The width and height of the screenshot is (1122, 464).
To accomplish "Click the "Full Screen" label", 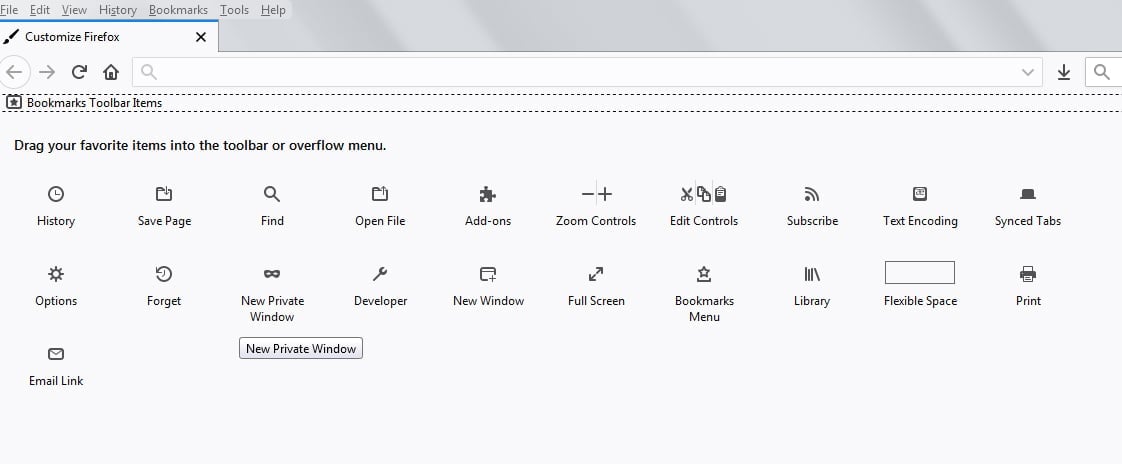I will pos(596,301).
